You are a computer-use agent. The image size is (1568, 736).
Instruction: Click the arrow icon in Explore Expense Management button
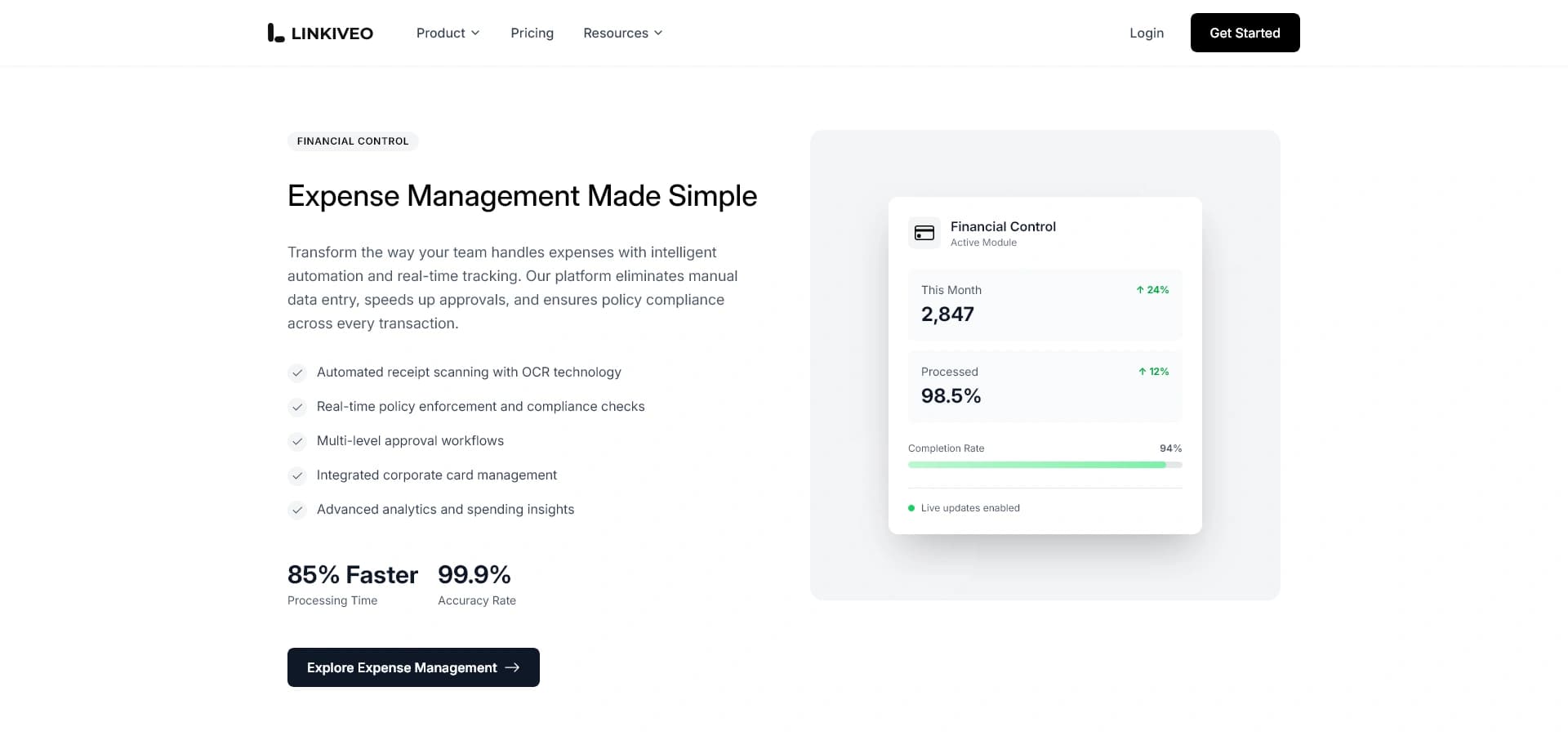(x=512, y=667)
